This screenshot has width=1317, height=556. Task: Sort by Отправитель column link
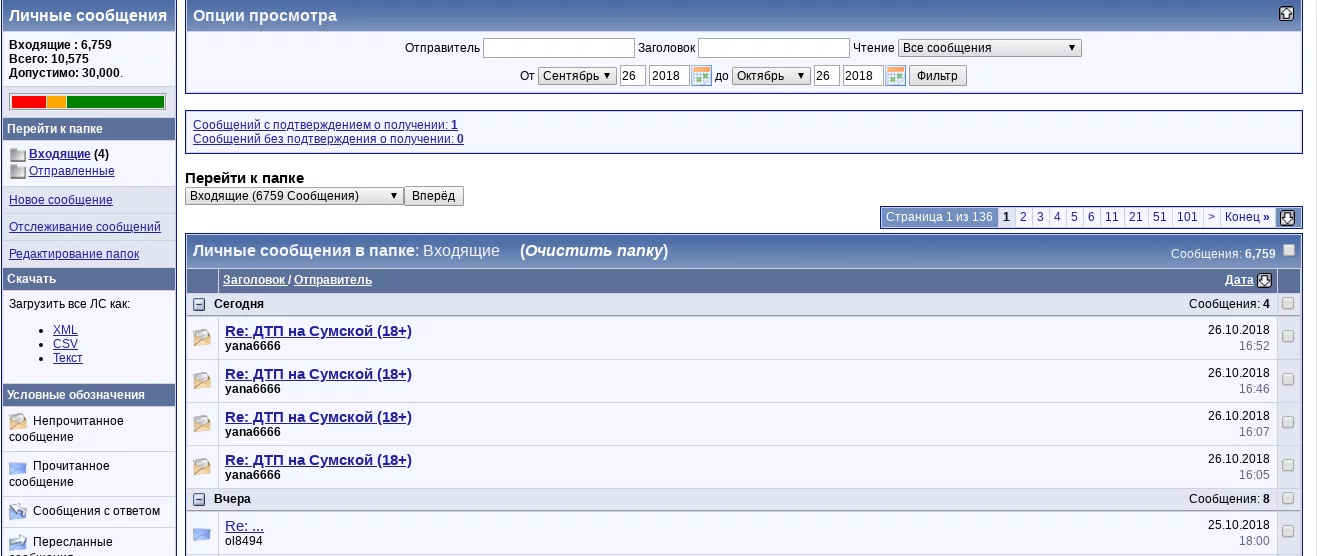[333, 280]
